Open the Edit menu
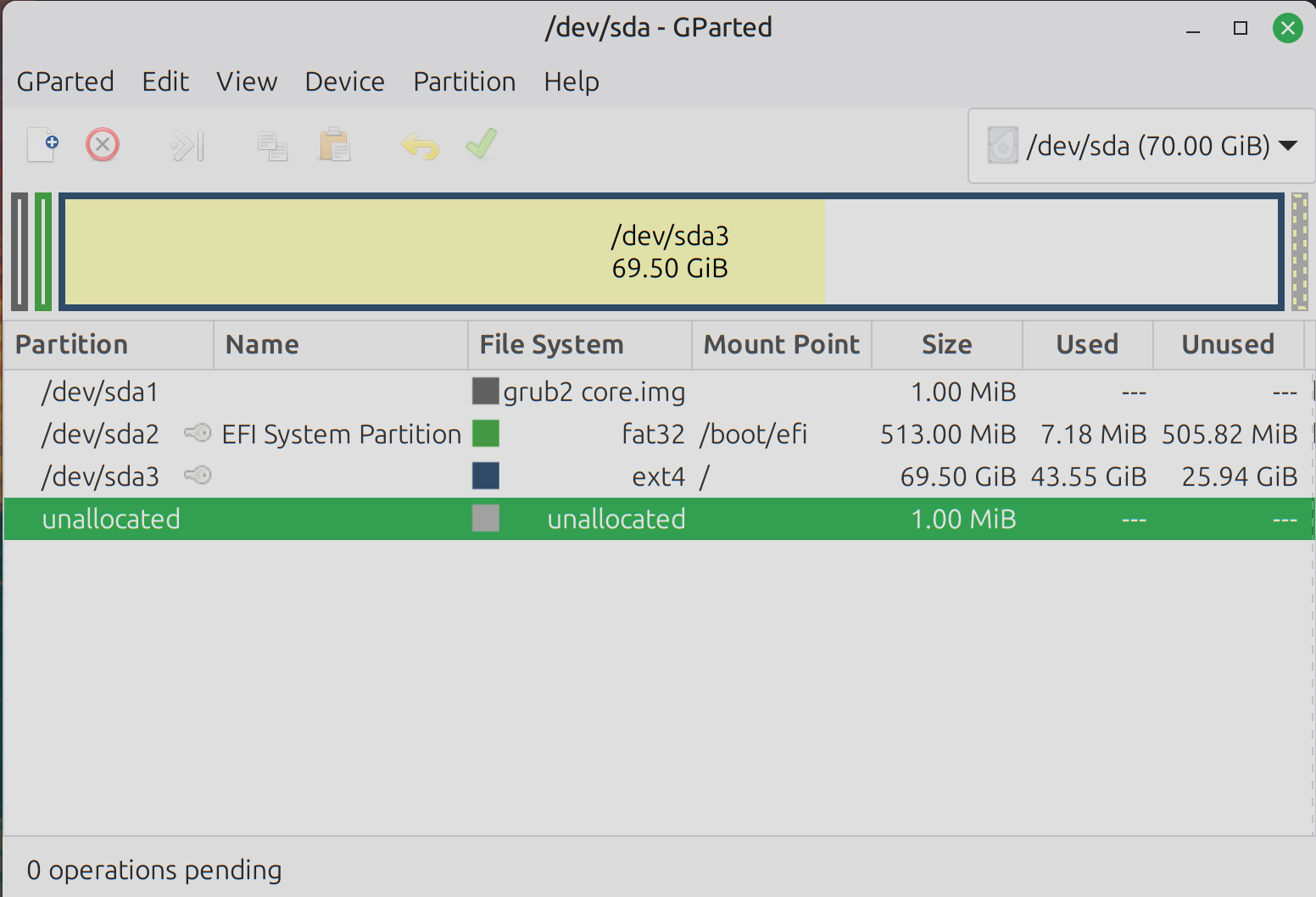Screen dimensions: 1316x897 click(x=165, y=81)
